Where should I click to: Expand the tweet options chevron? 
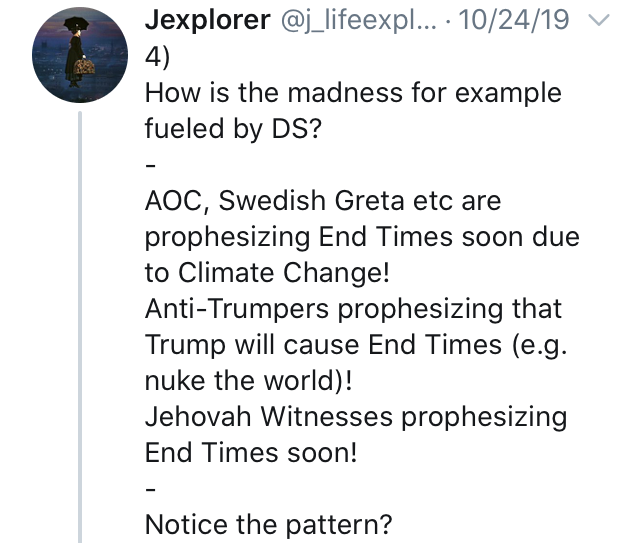[x=599, y=20]
